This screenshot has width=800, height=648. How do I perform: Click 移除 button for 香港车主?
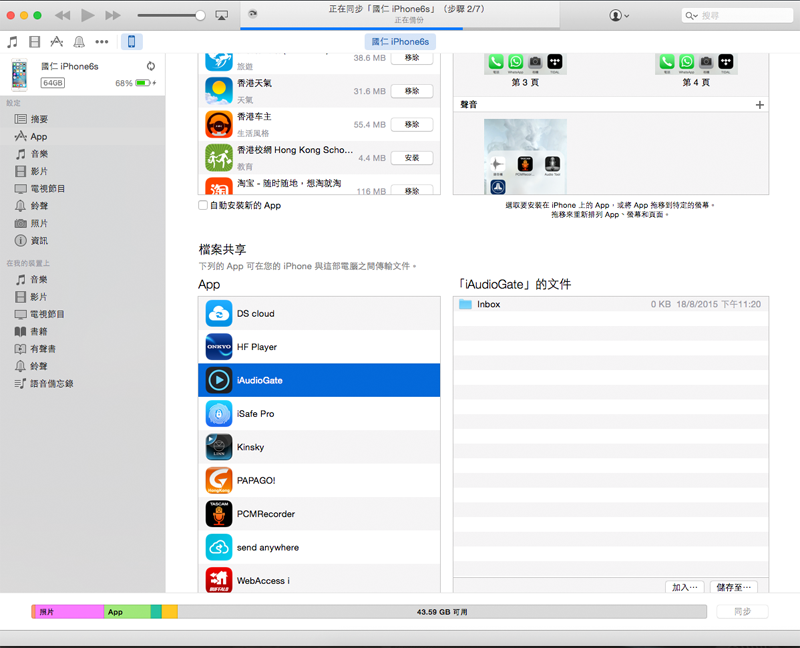(x=412, y=124)
